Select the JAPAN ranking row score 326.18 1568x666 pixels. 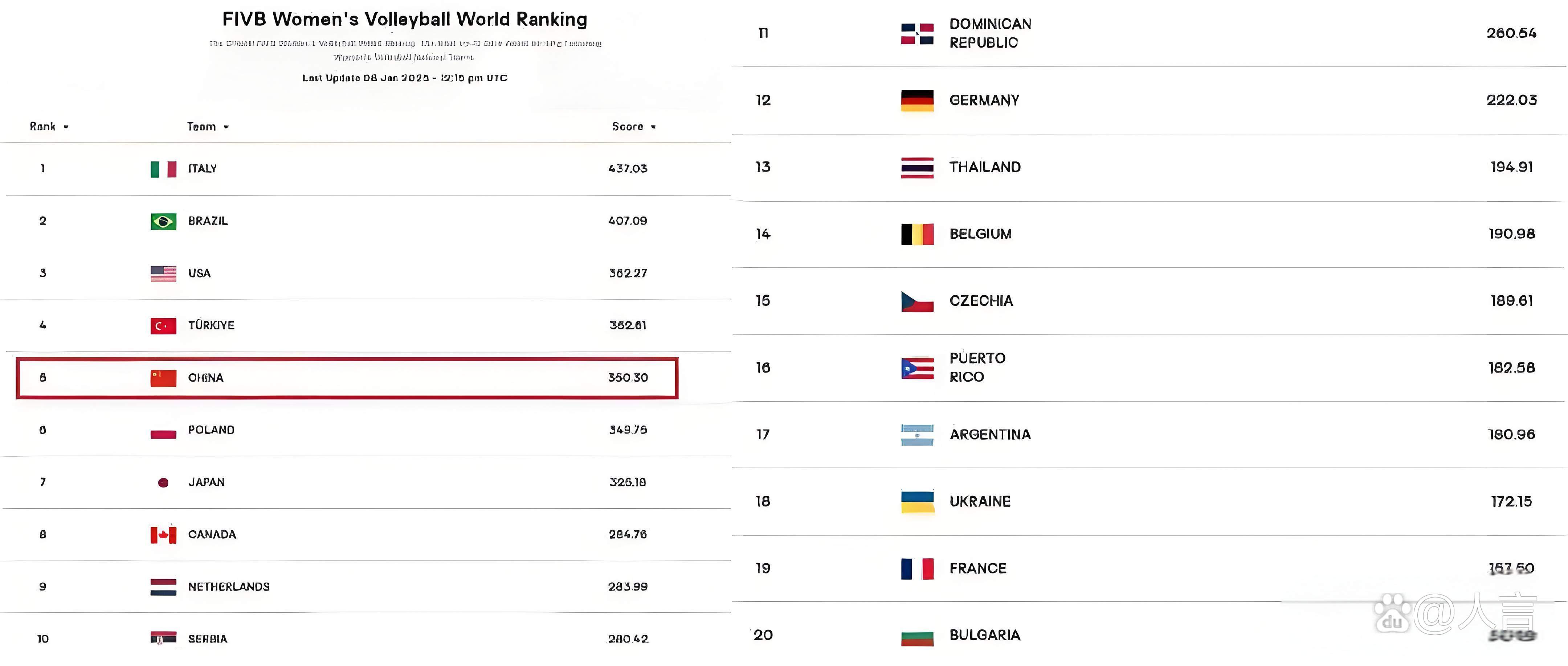click(628, 482)
